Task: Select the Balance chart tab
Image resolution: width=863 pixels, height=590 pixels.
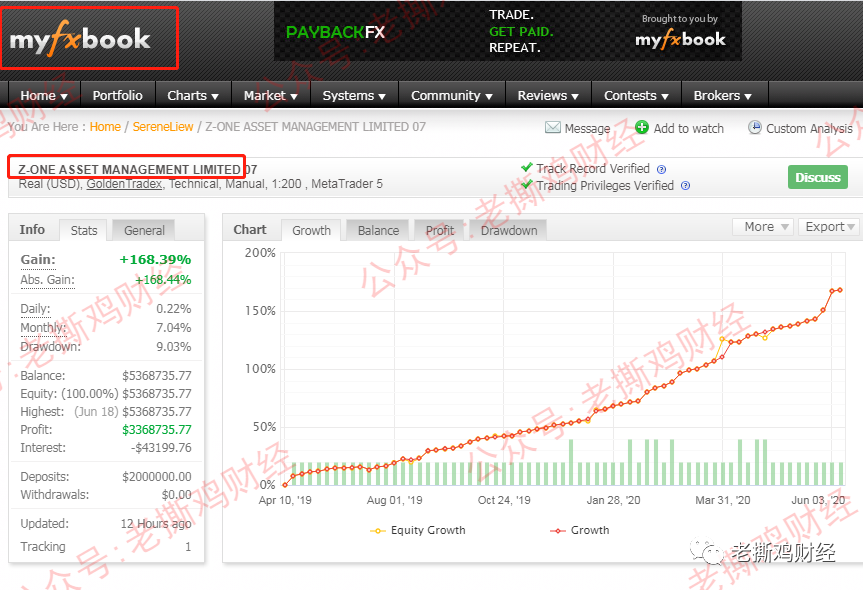Action: (378, 231)
